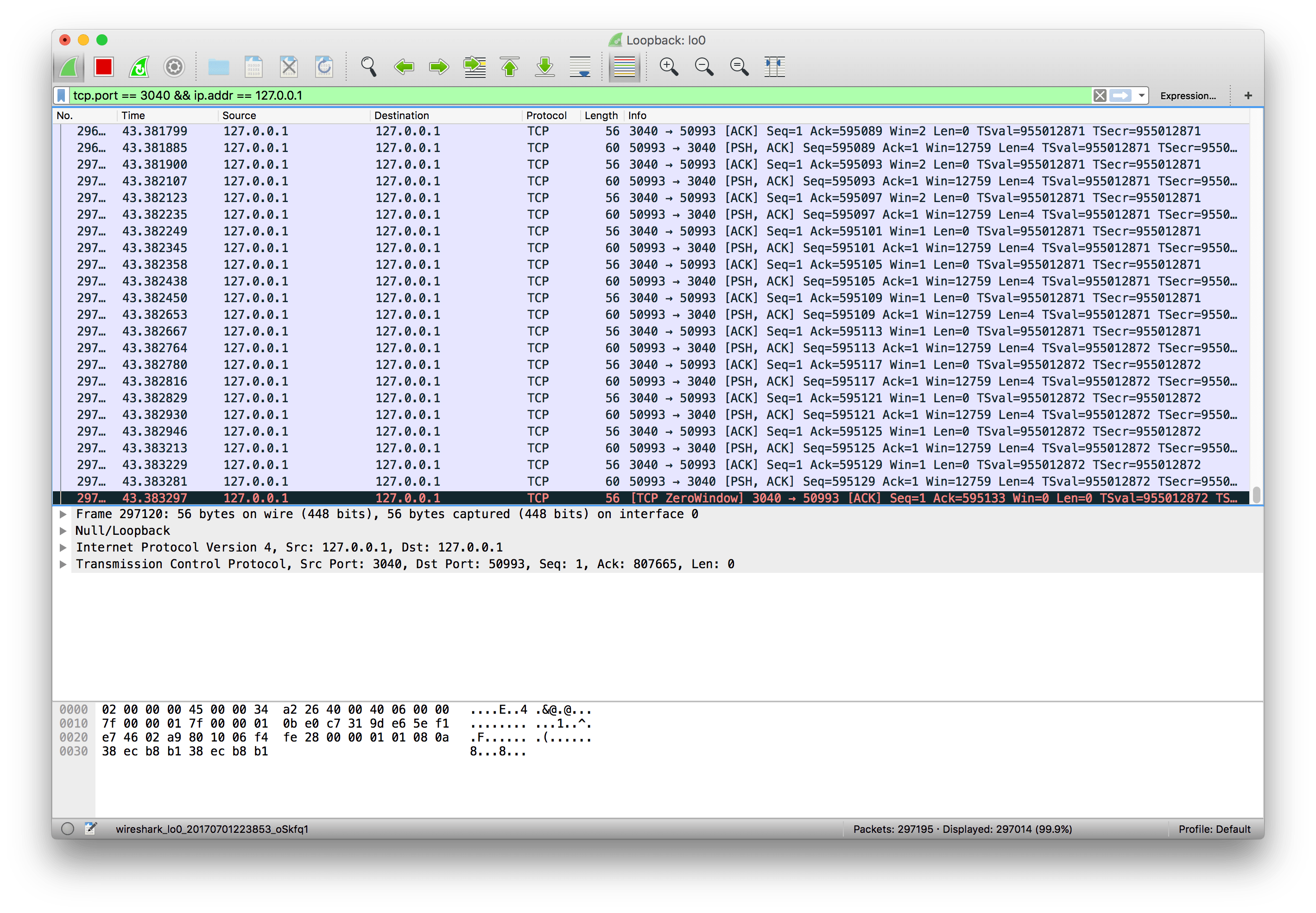Reset text to normal size
The height and width of the screenshot is (913, 1316).
pos(740,67)
